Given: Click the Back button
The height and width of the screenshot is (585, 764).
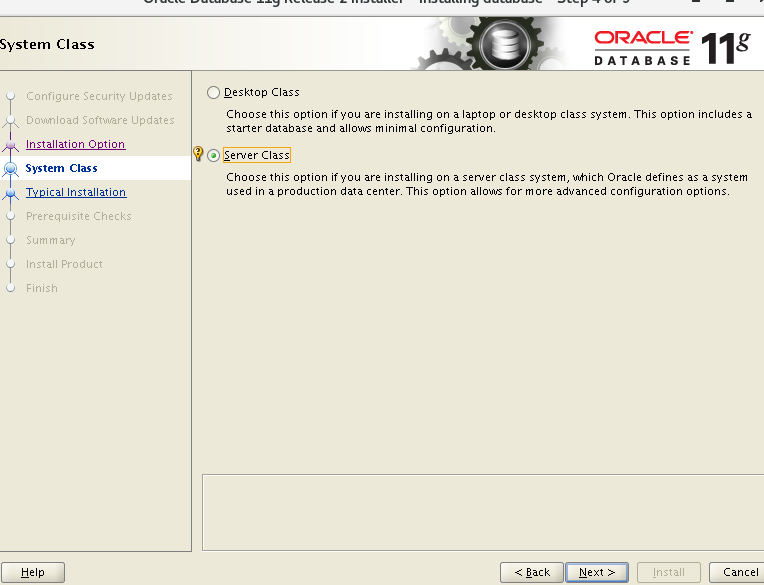Looking at the screenshot, I should 532,572.
